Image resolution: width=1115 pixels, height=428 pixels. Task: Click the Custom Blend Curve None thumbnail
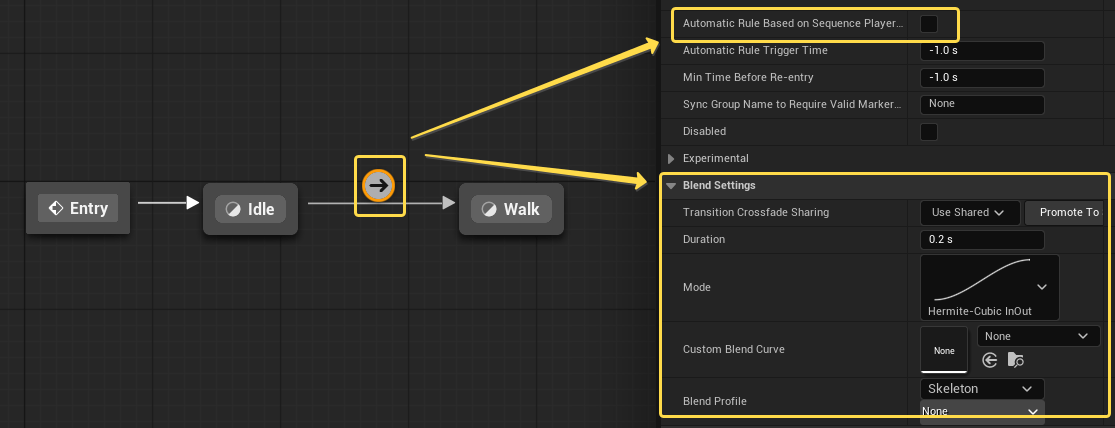[x=944, y=350]
